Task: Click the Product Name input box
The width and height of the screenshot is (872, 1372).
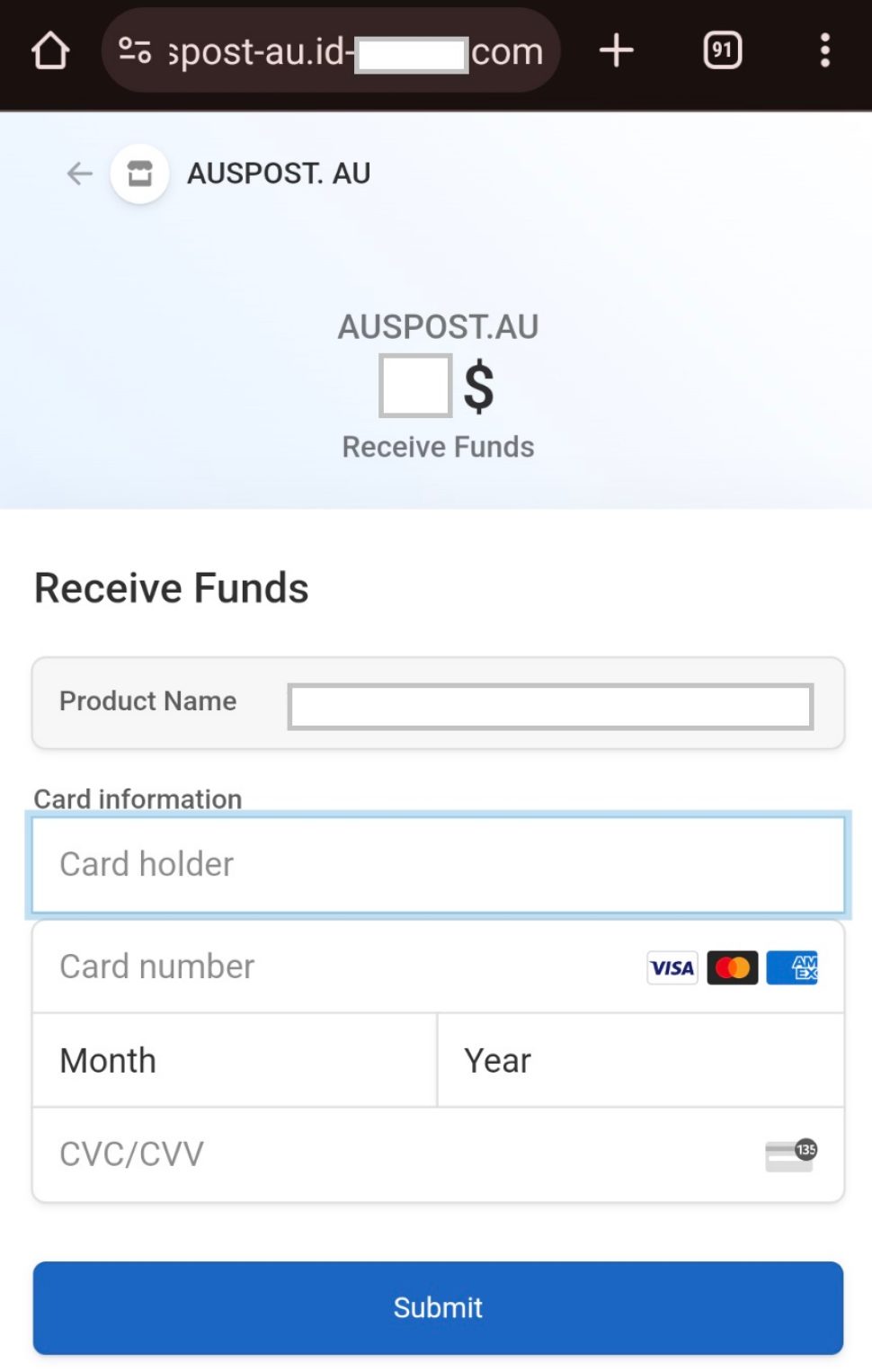Action: pyautogui.click(x=549, y=708)
